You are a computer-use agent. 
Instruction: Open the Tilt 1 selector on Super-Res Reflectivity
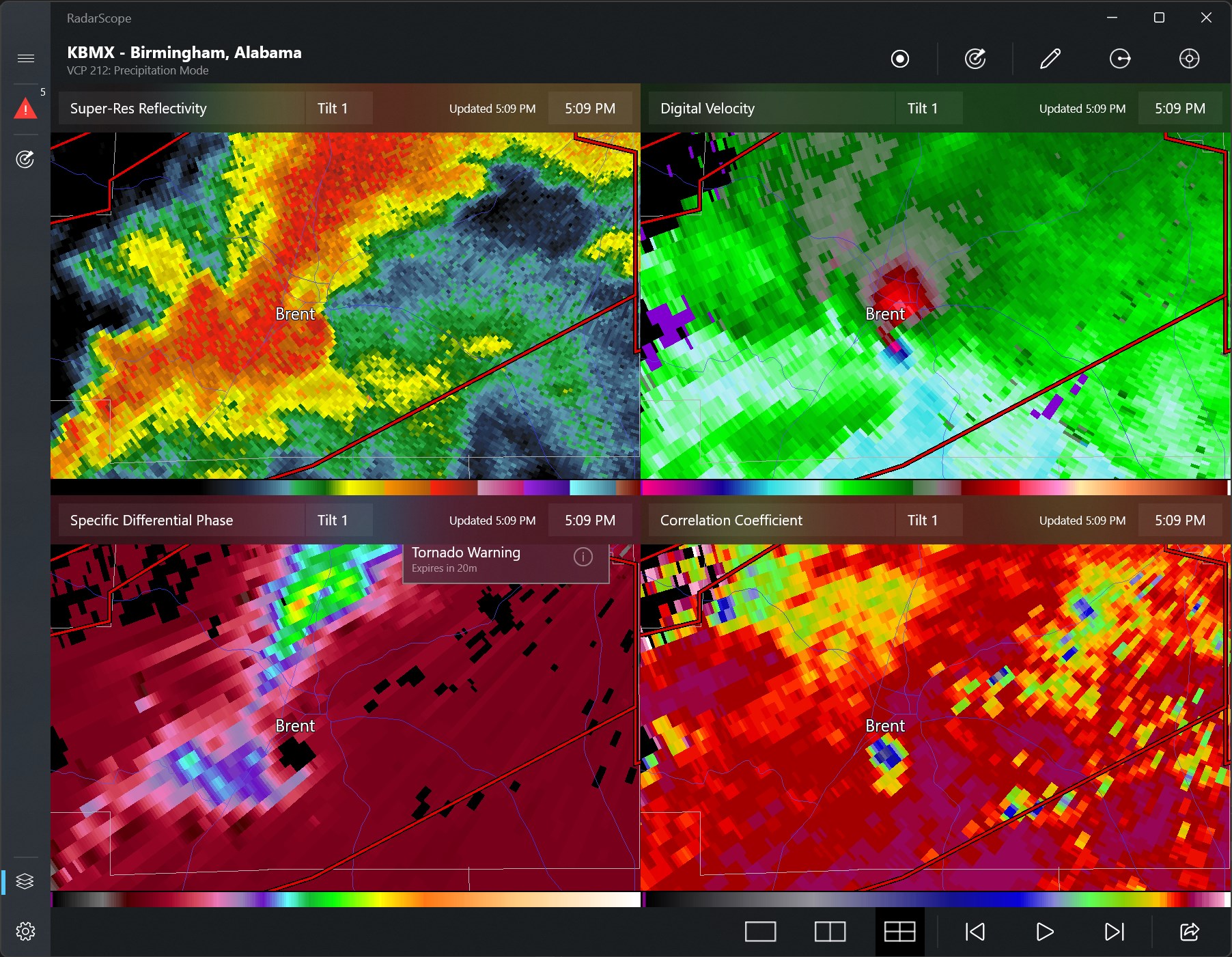pos(338,107)
